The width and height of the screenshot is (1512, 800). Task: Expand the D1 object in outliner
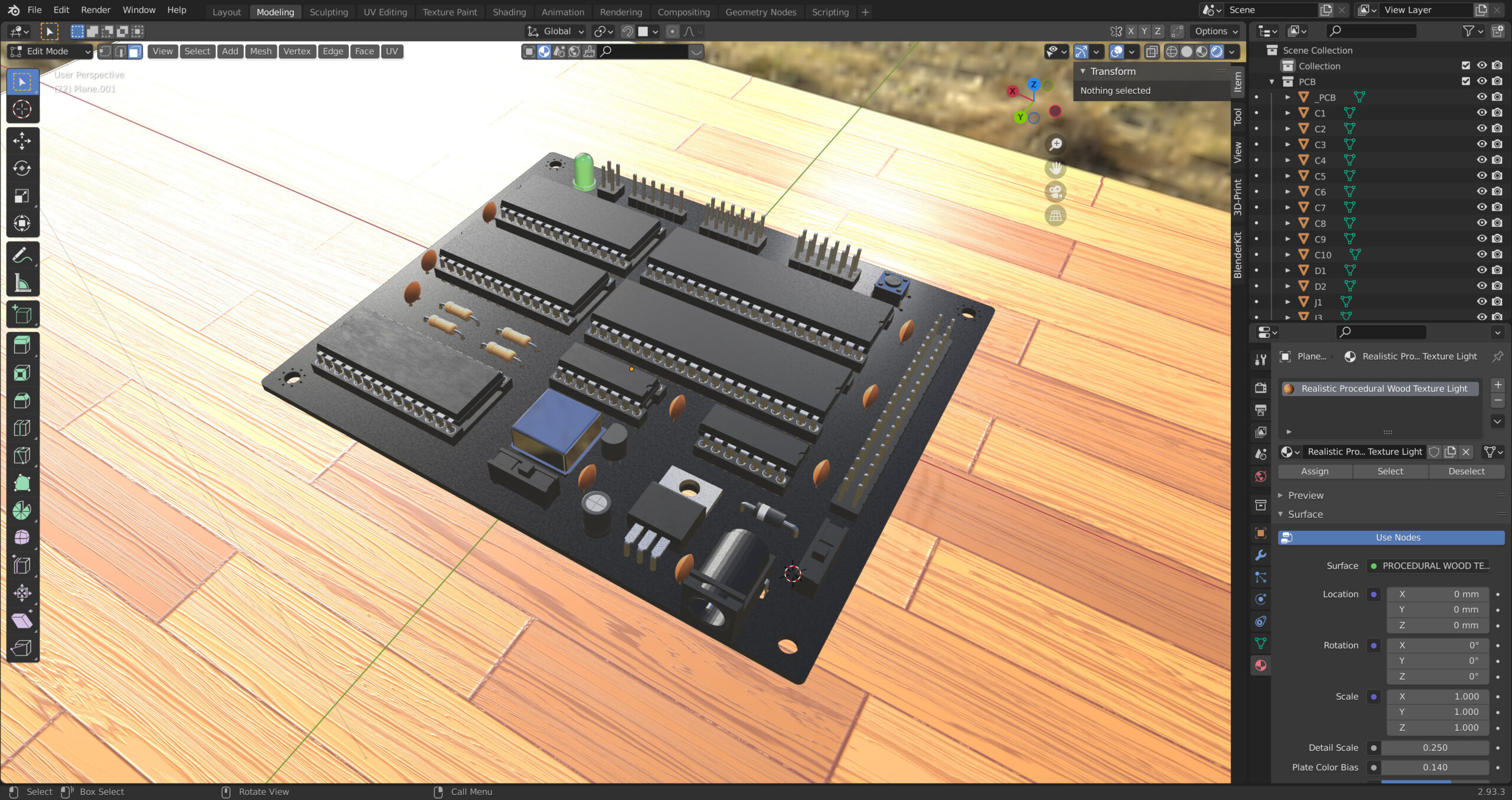click(1288, 270)
